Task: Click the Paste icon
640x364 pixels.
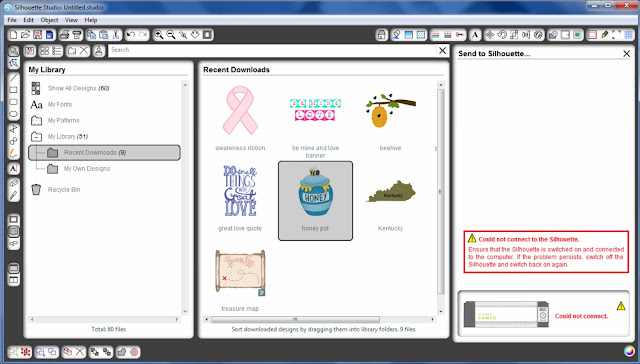Action: pyautogui.click(x=104, y=35)
